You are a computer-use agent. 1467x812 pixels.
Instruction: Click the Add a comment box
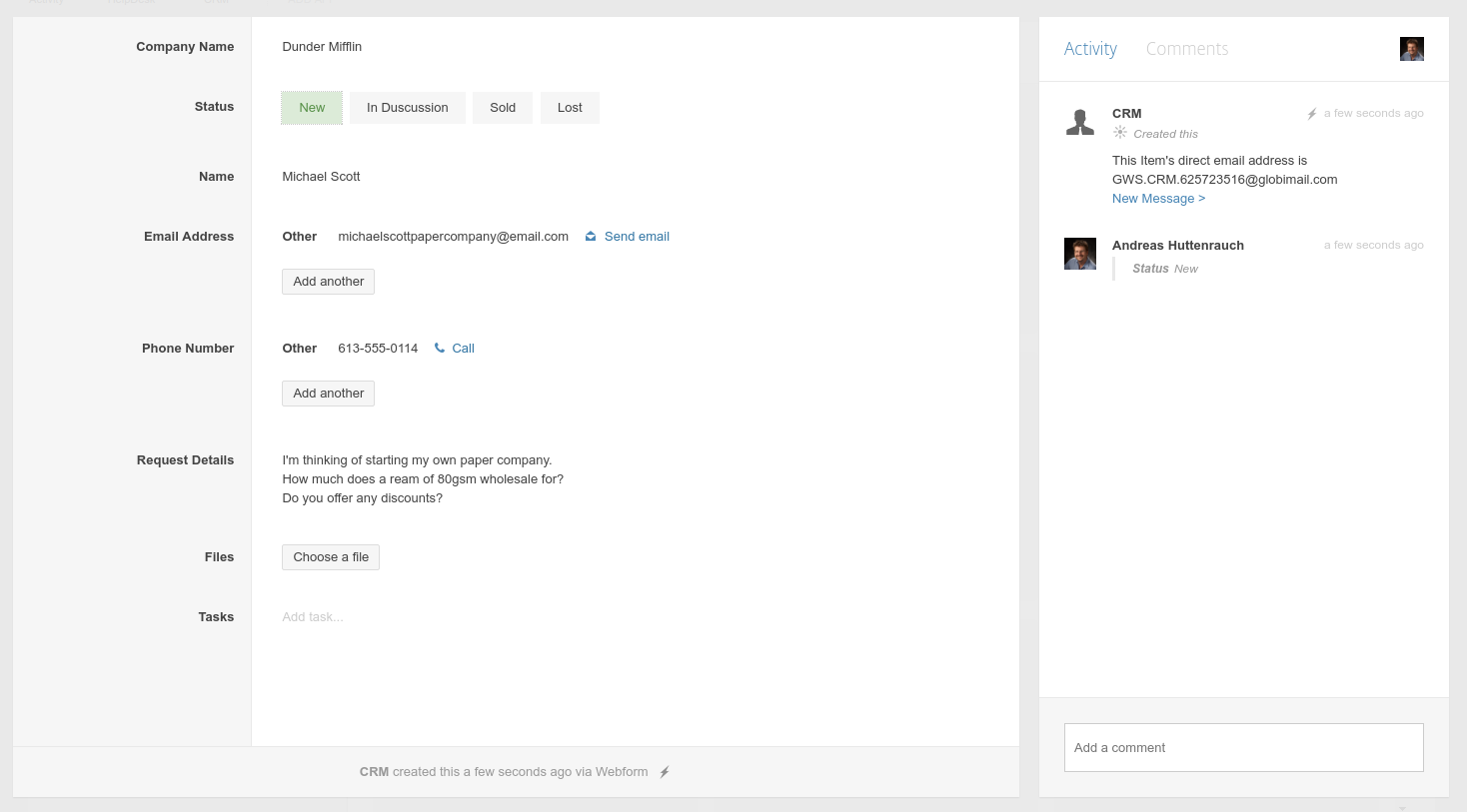[x=1243, y=747]
